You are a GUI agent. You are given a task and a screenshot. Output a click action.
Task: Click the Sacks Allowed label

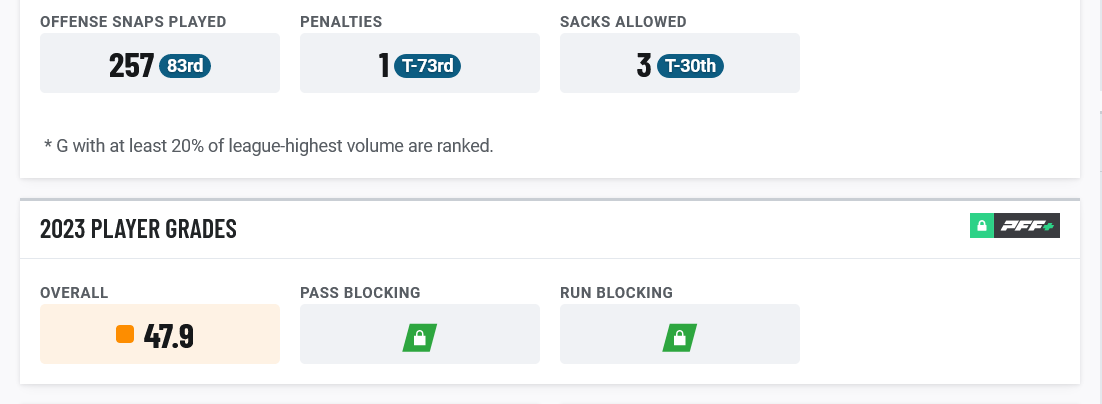click(x=623, y=22)
